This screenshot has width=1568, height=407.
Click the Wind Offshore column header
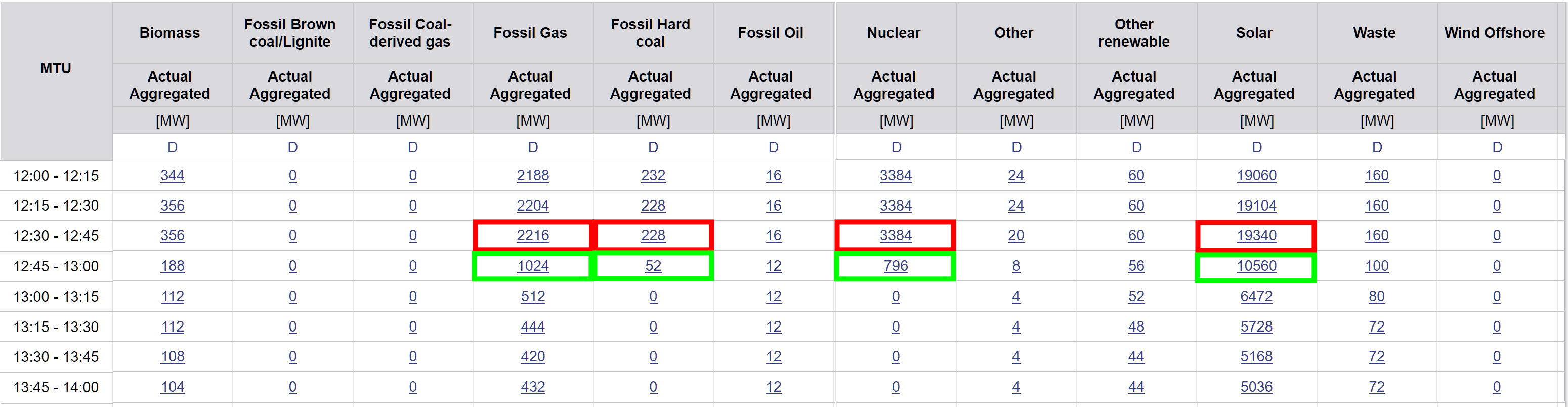tap(1494, 33)
